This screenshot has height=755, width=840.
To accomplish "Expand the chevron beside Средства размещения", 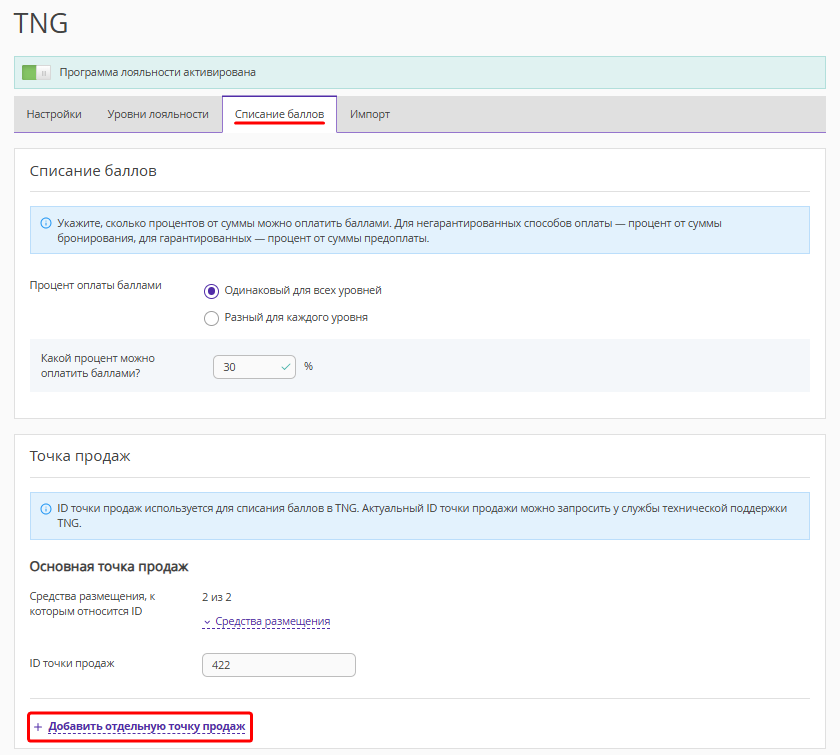I will pos(207,622).
